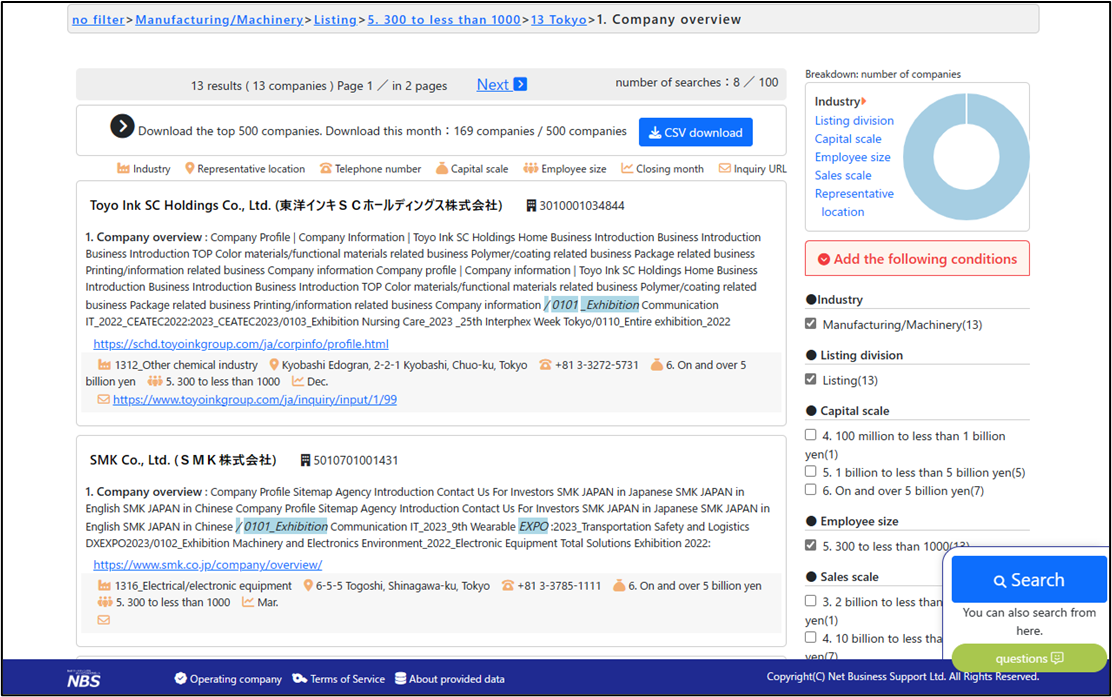Click Add the following conditions button
This screenshot has width=1112, height=697.
pyautogui.click(x=917, y=259)
